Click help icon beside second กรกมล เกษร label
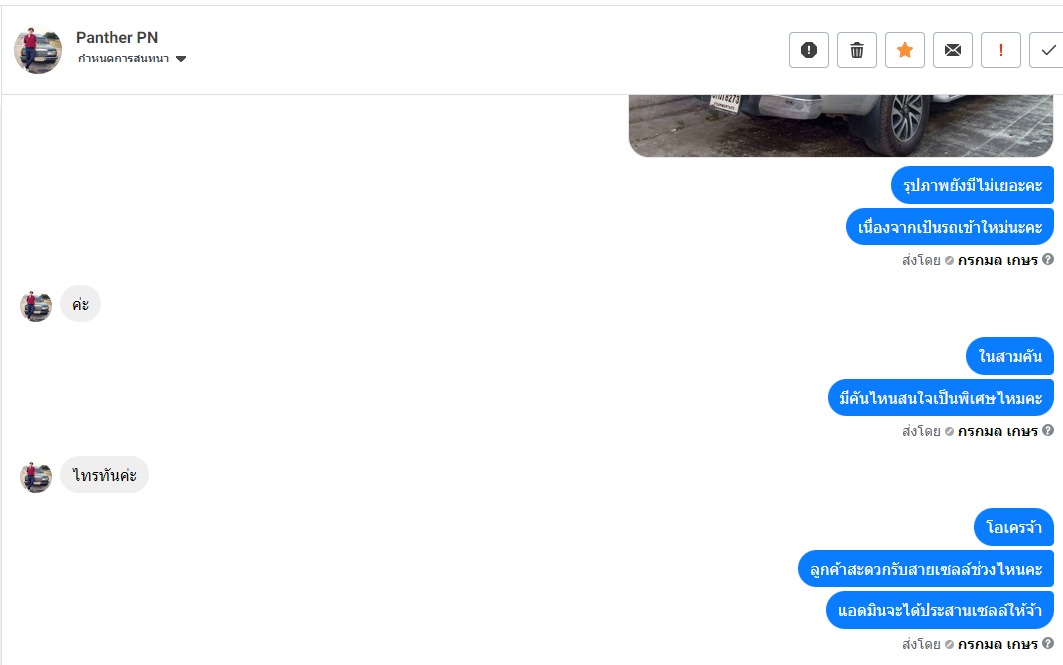The image size is (1063, 665). 1048,430
